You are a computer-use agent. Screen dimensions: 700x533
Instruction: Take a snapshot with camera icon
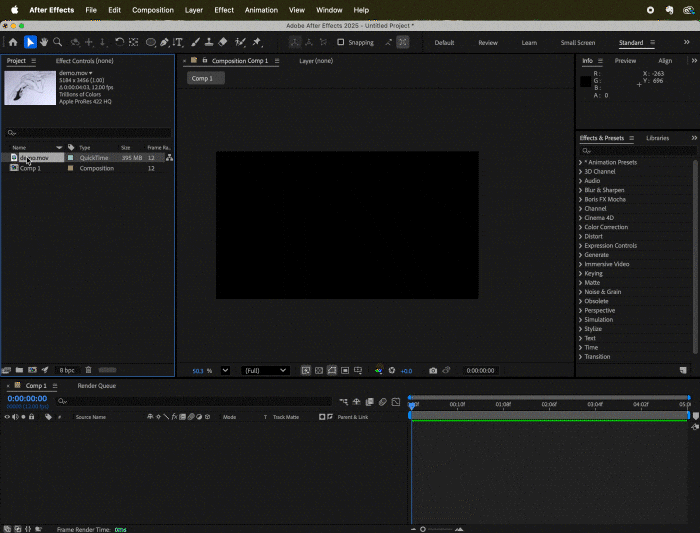(x=433, y=370)
